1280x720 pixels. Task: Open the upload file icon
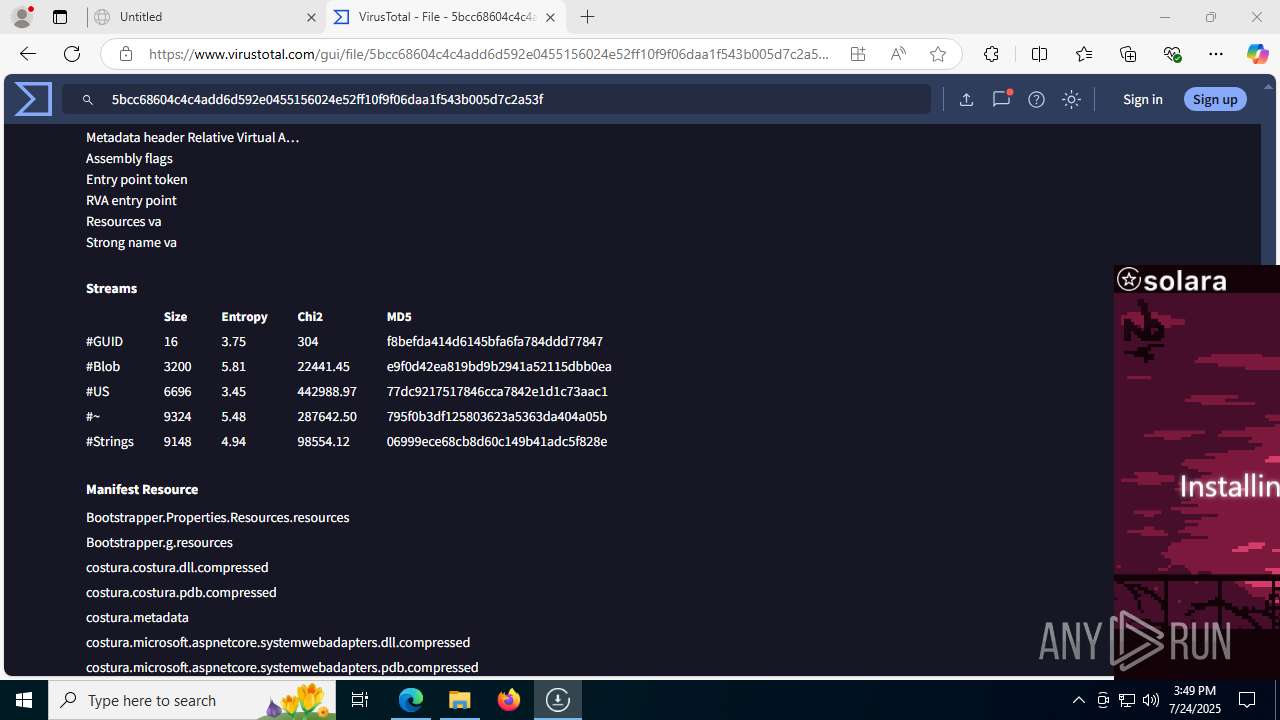click(x=966, y=99)
